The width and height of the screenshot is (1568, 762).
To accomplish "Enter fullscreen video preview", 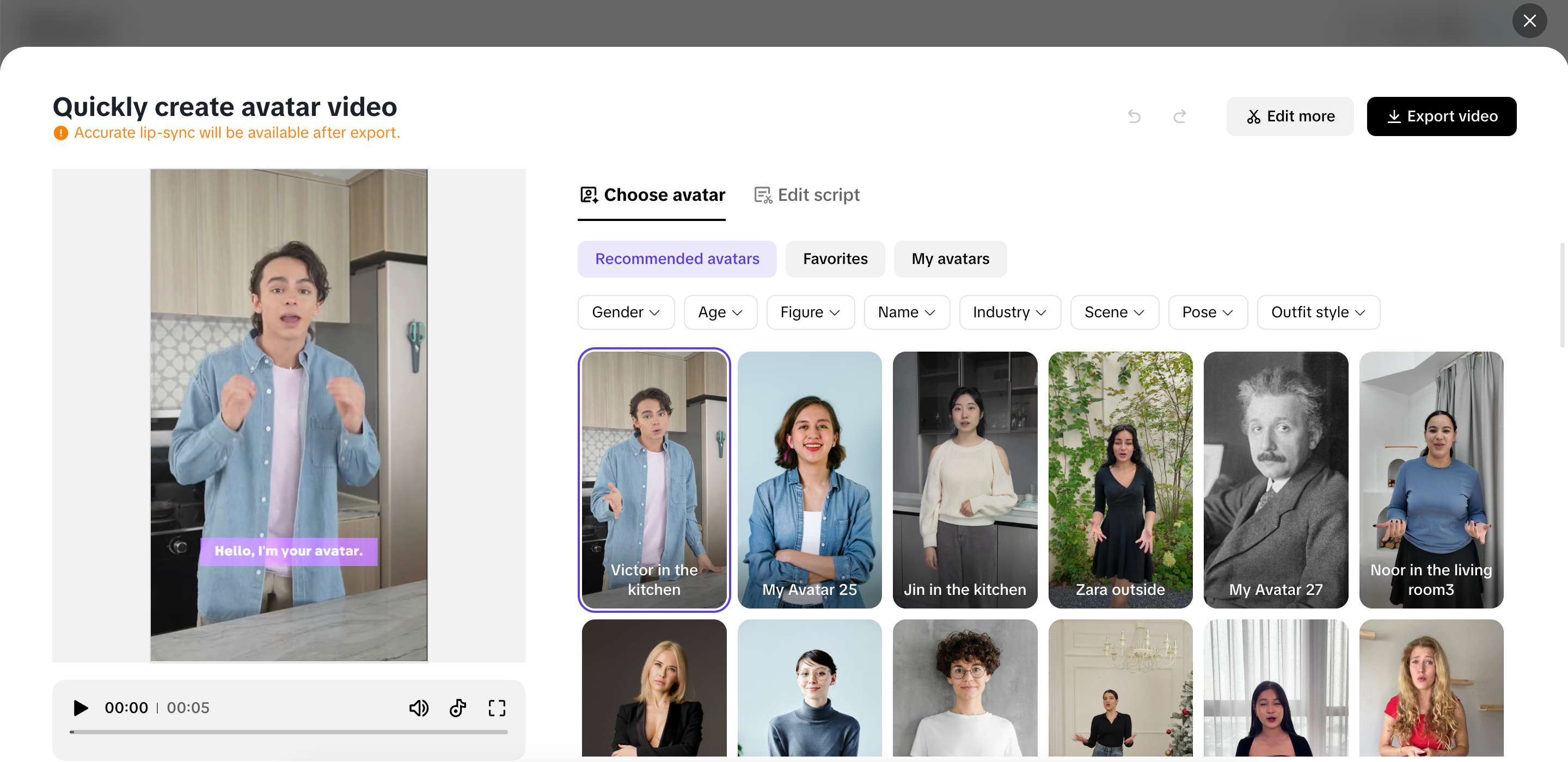I will [497, 708].
